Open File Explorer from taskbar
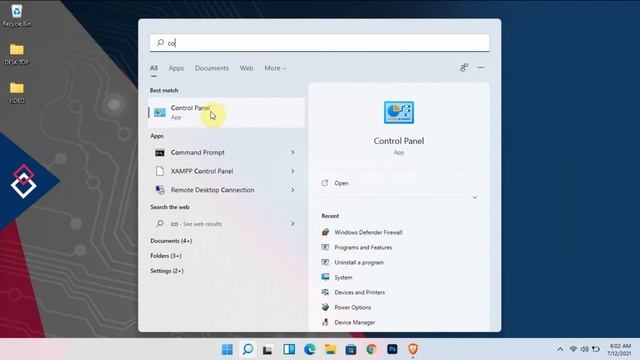Image resolution: width=640 pixels, height=360 pixels. 330,349
